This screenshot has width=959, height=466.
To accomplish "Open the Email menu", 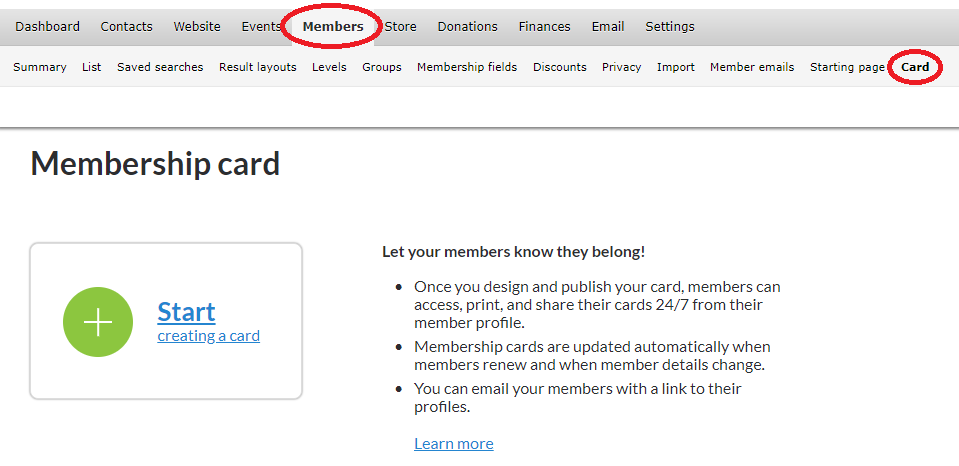I will click(x=608, y=27).
